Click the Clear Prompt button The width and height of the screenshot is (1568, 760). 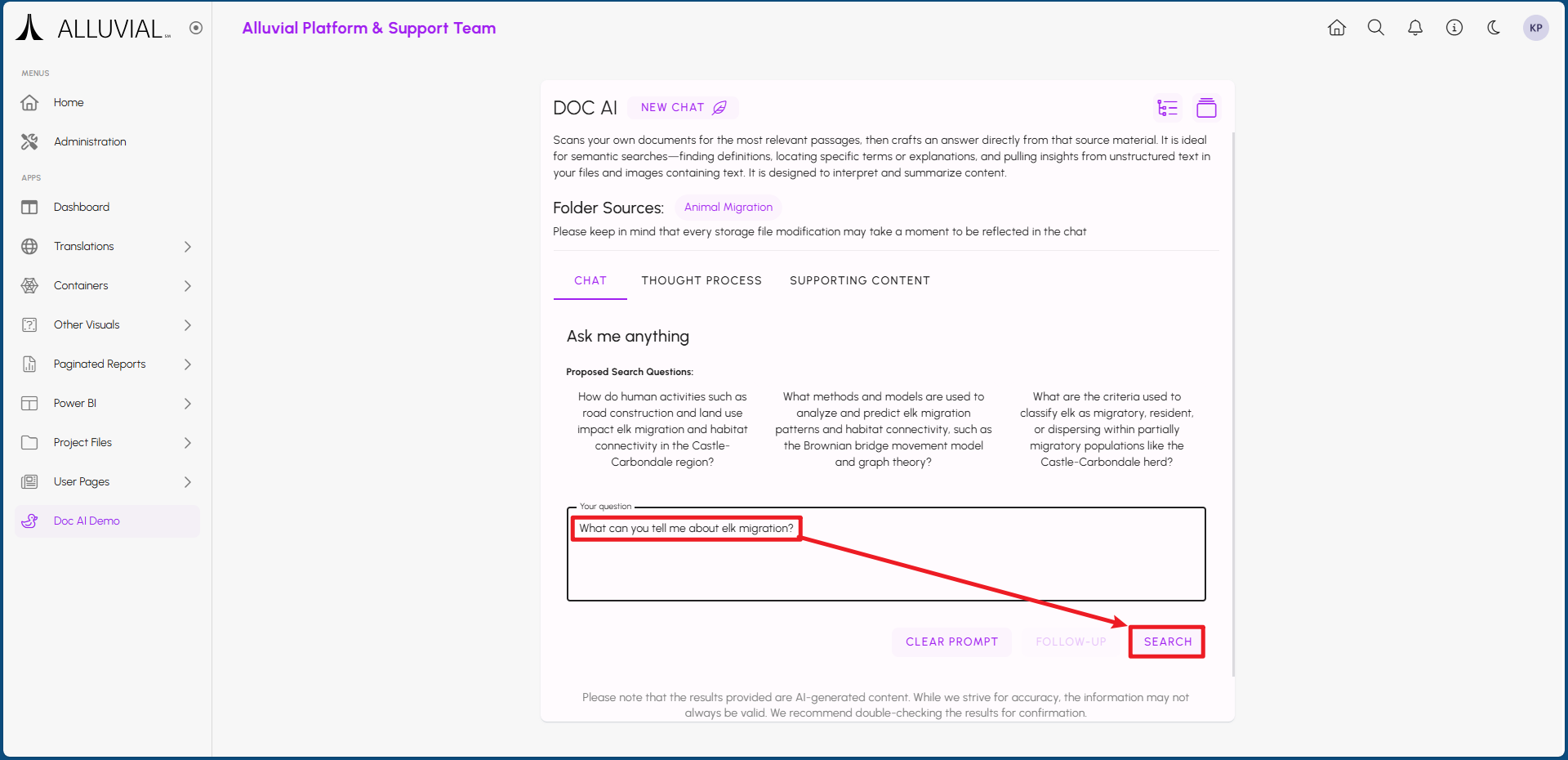pyautogui.click(x=951, y=642)
